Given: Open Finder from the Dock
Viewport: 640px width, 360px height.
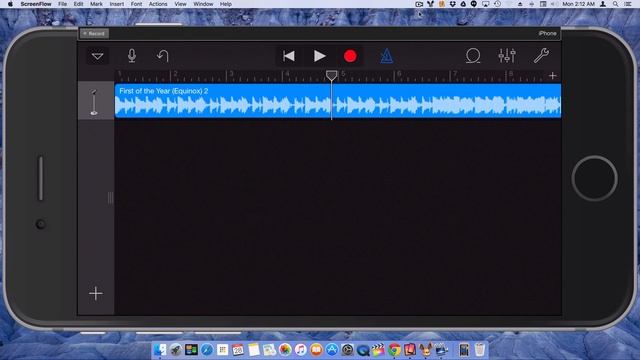Looking at the screenshot, I should click(x=160, y=350).
